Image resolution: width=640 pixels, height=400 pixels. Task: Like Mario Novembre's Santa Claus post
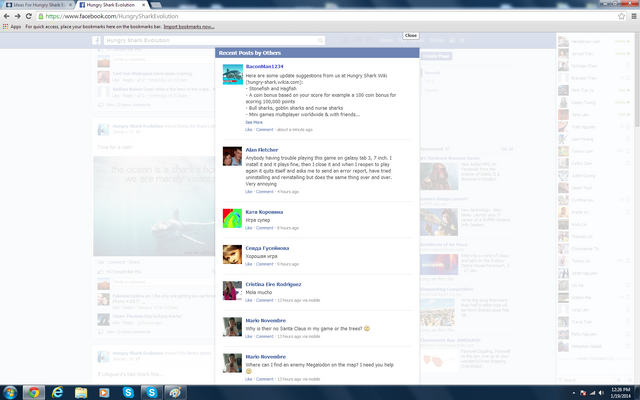click(x=249, y=336)
